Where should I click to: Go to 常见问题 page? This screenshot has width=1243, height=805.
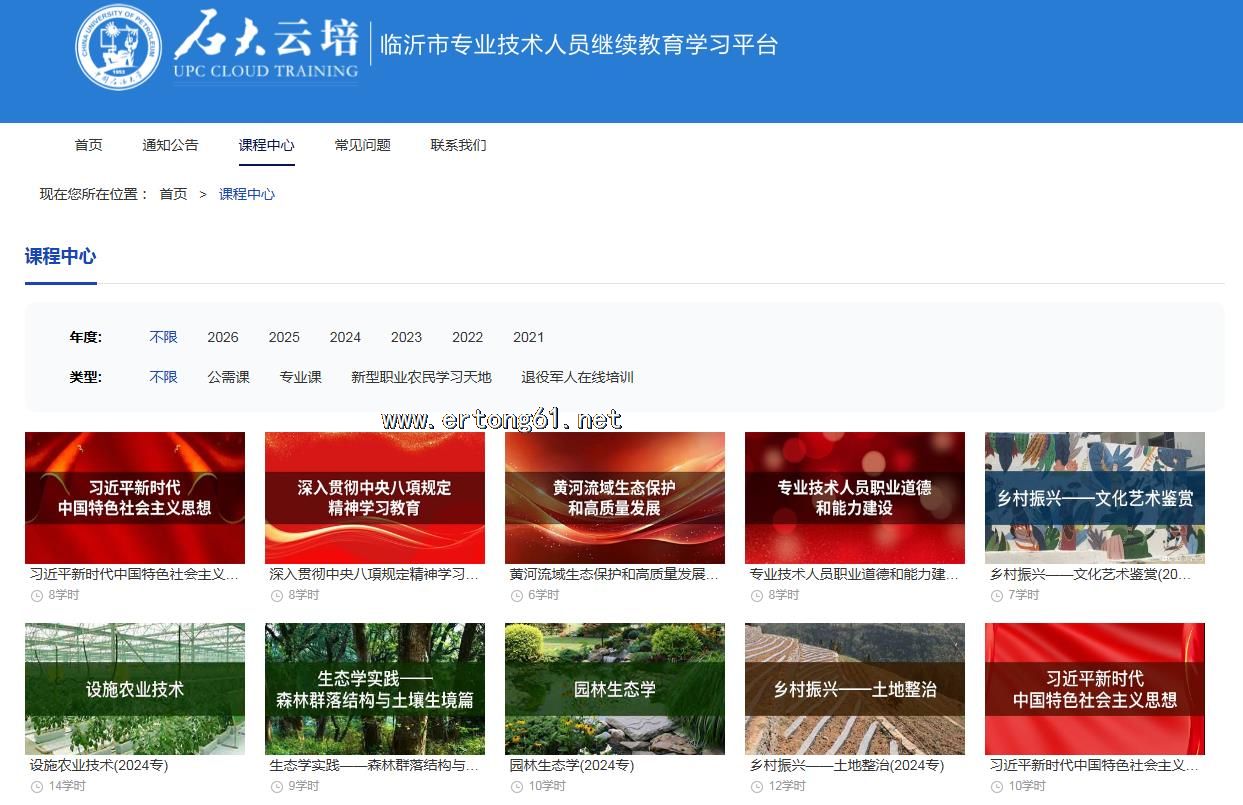(x=362, y=145)
